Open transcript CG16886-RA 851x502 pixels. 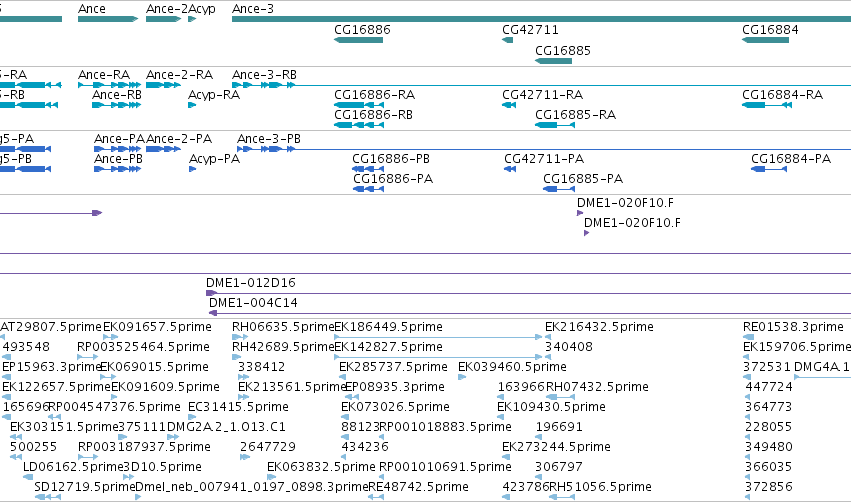pos(359,105)
